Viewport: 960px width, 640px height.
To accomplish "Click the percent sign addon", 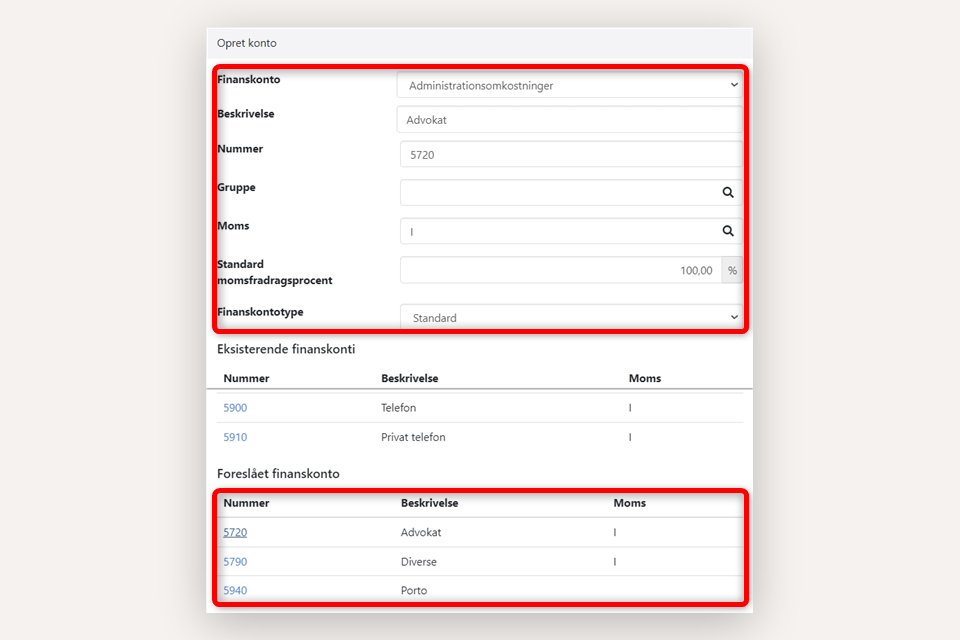I will point(732,270).
